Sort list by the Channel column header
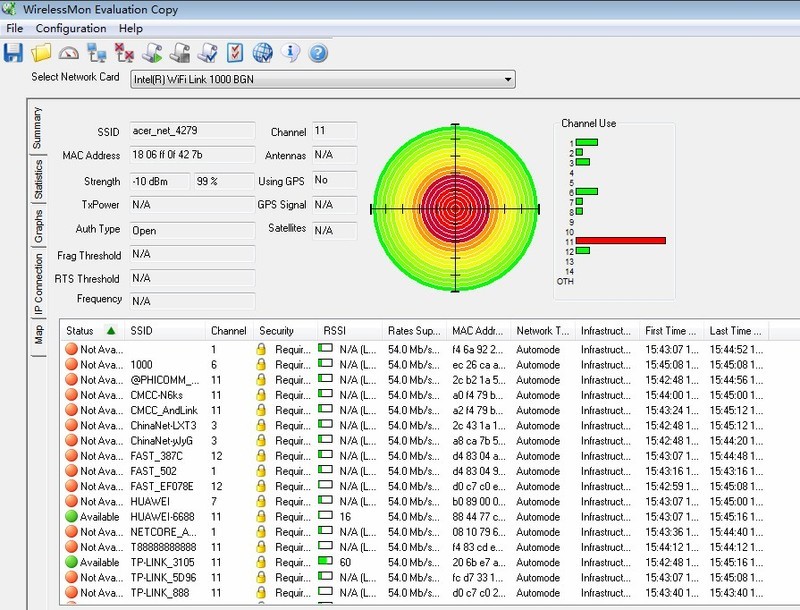Image resolution: width=800 pixels, height=610 pixels. pos(228,331)
